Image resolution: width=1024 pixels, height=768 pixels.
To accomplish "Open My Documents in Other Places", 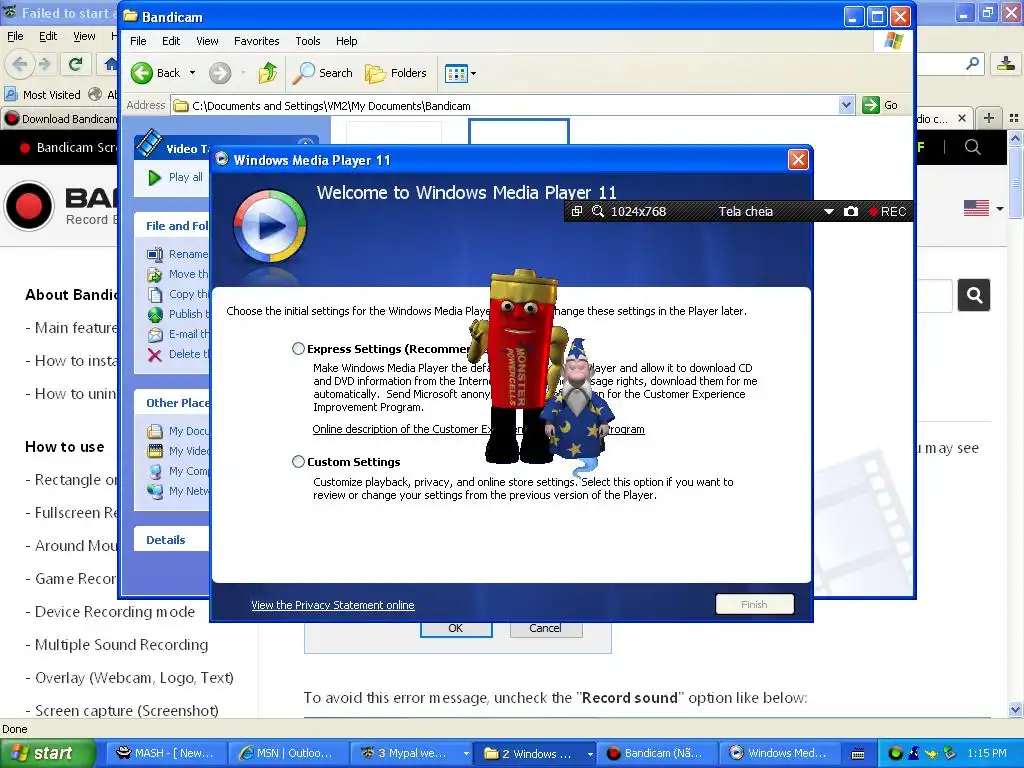I will click(178, 431).
